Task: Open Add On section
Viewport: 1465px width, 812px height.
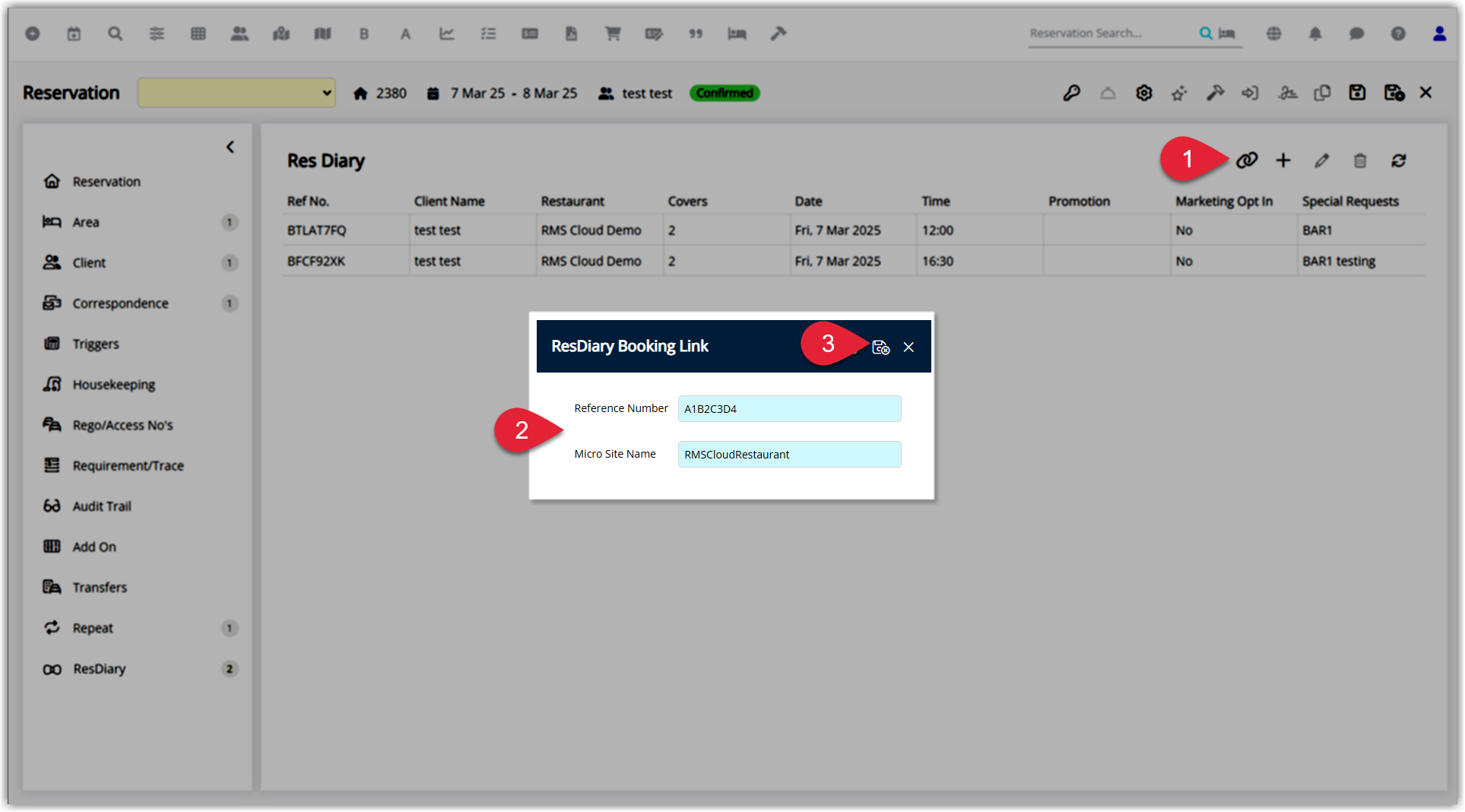Action: [x=94, y=547]
